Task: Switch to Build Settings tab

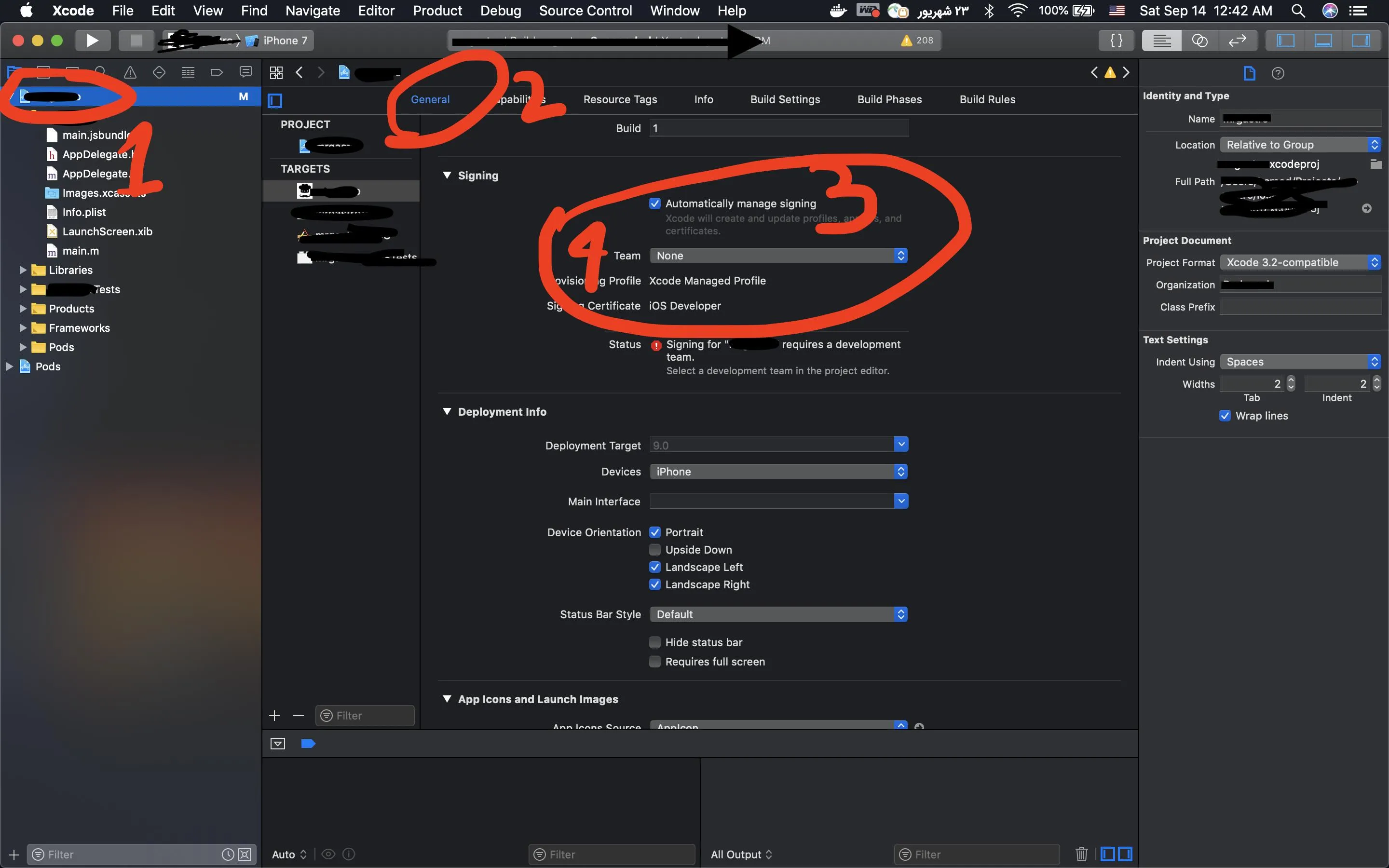Action: pos(785,99)
